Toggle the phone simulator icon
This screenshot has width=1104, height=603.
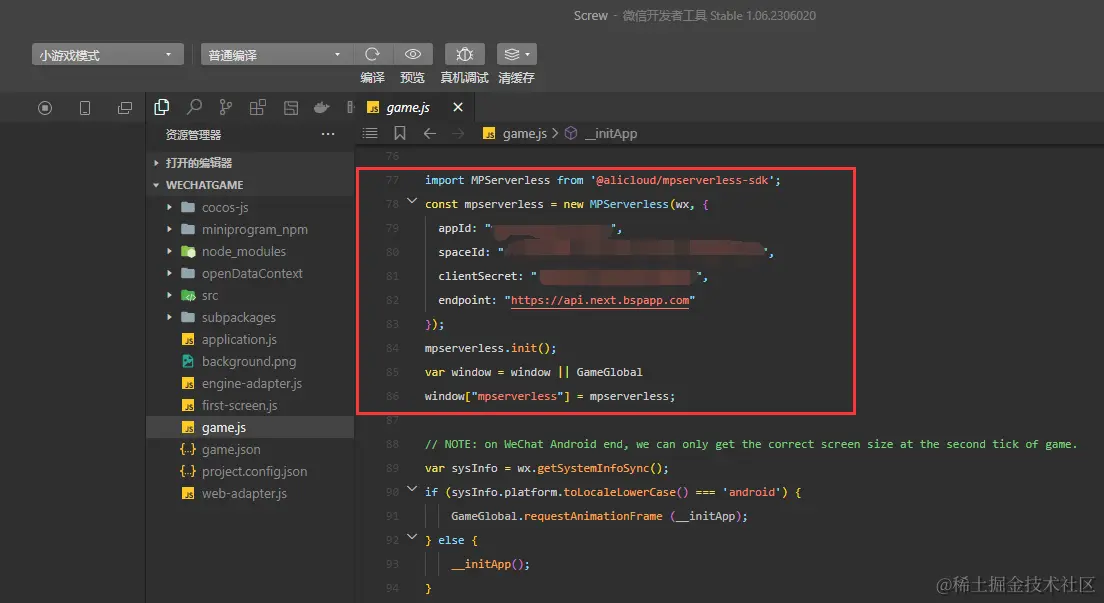click(x=84, y=108)
